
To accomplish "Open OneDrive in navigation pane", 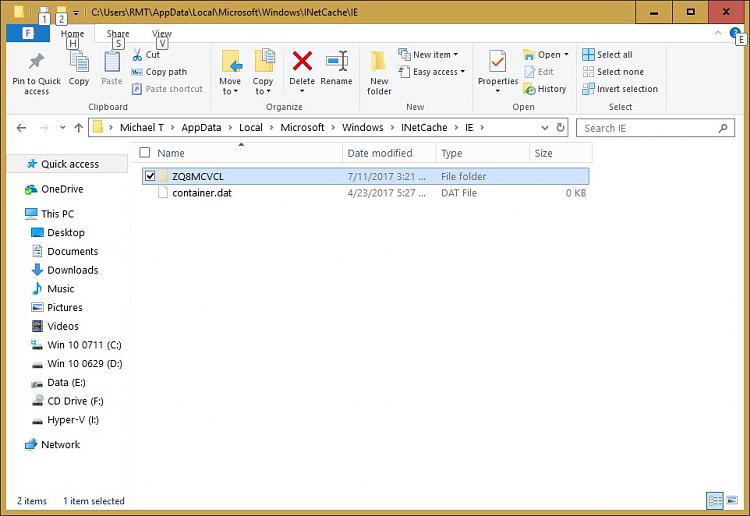I will tap(62, 189).
